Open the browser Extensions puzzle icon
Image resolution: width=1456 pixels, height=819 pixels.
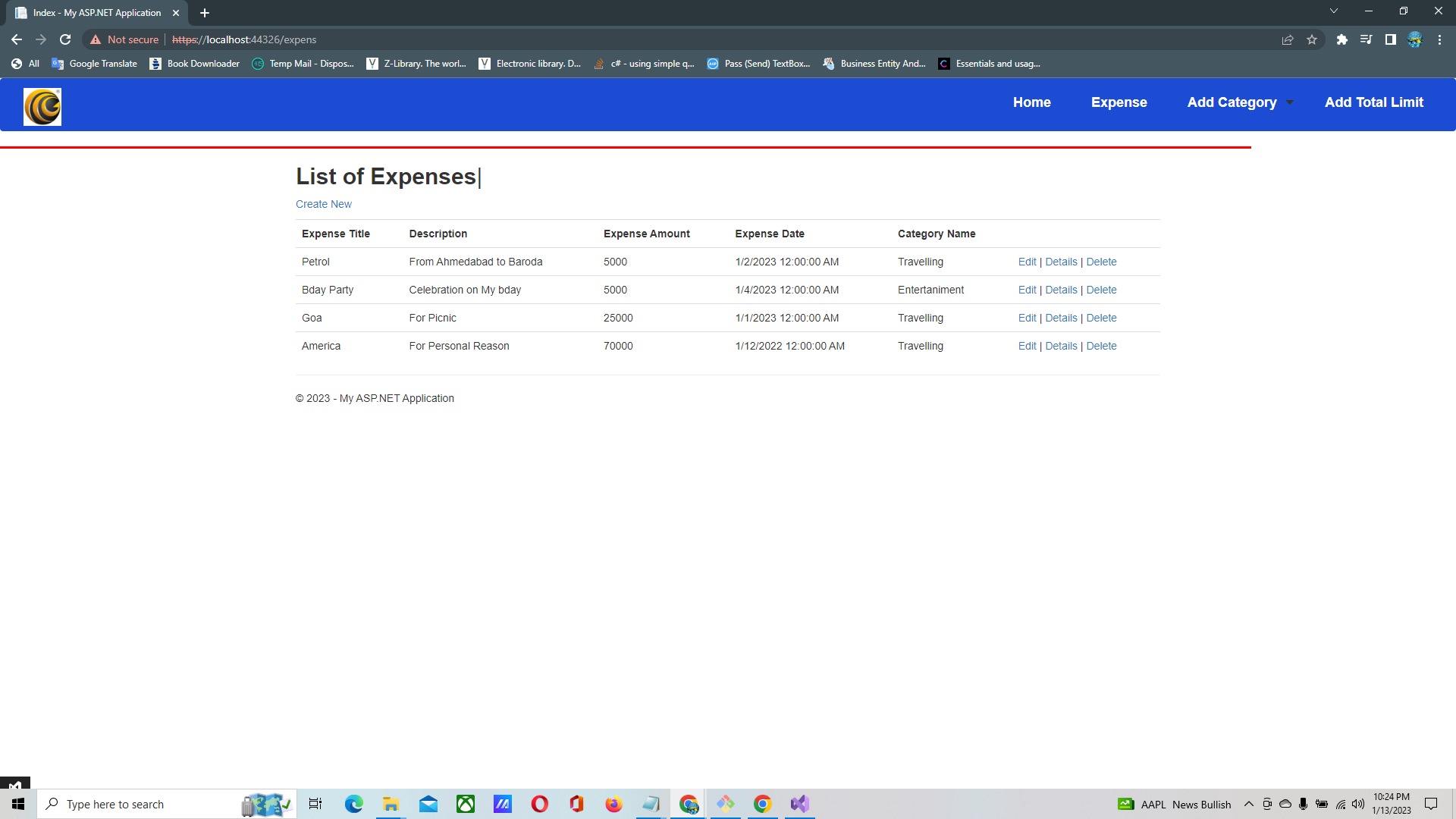1341,39
